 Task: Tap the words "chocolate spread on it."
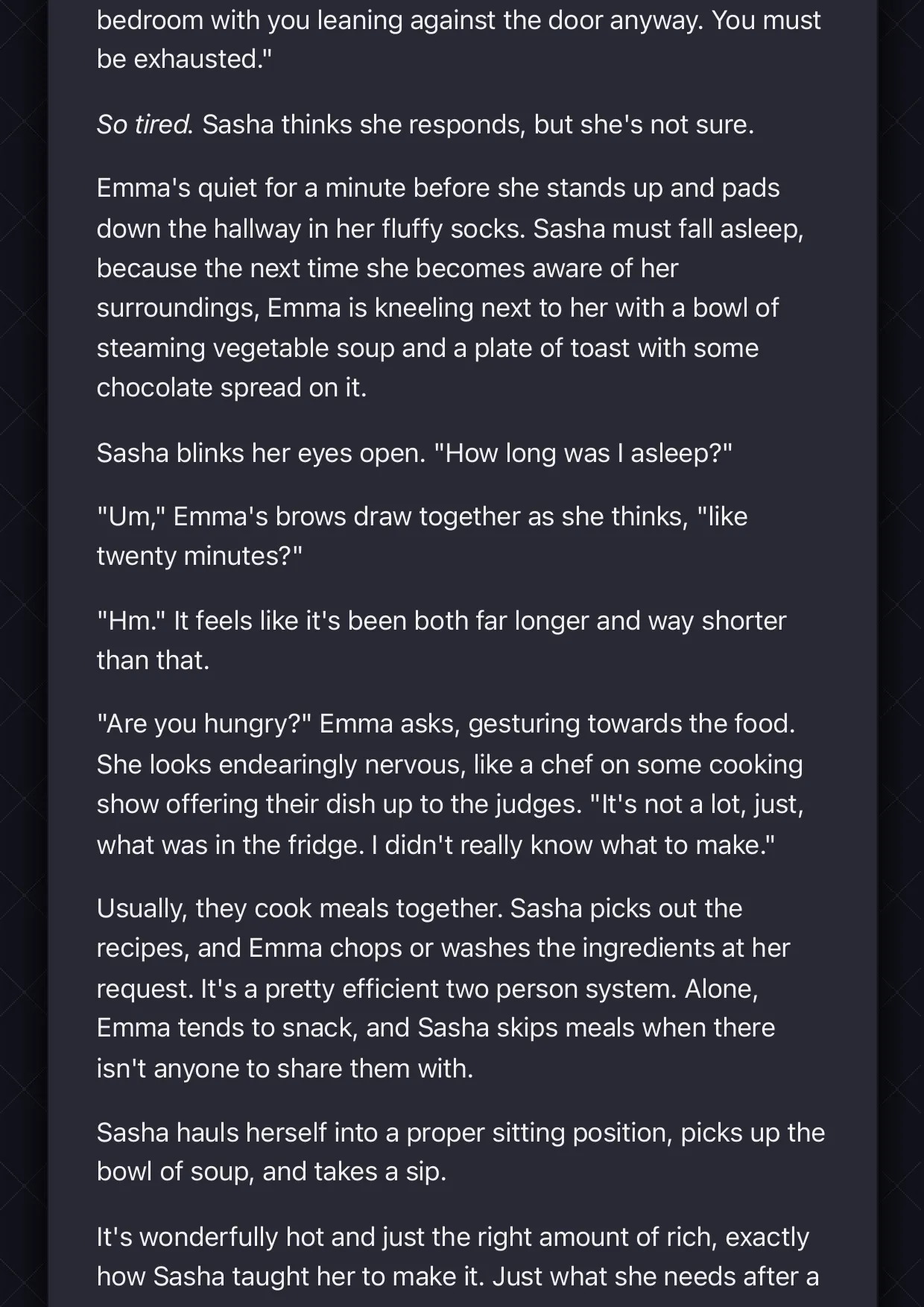(232, 387)
